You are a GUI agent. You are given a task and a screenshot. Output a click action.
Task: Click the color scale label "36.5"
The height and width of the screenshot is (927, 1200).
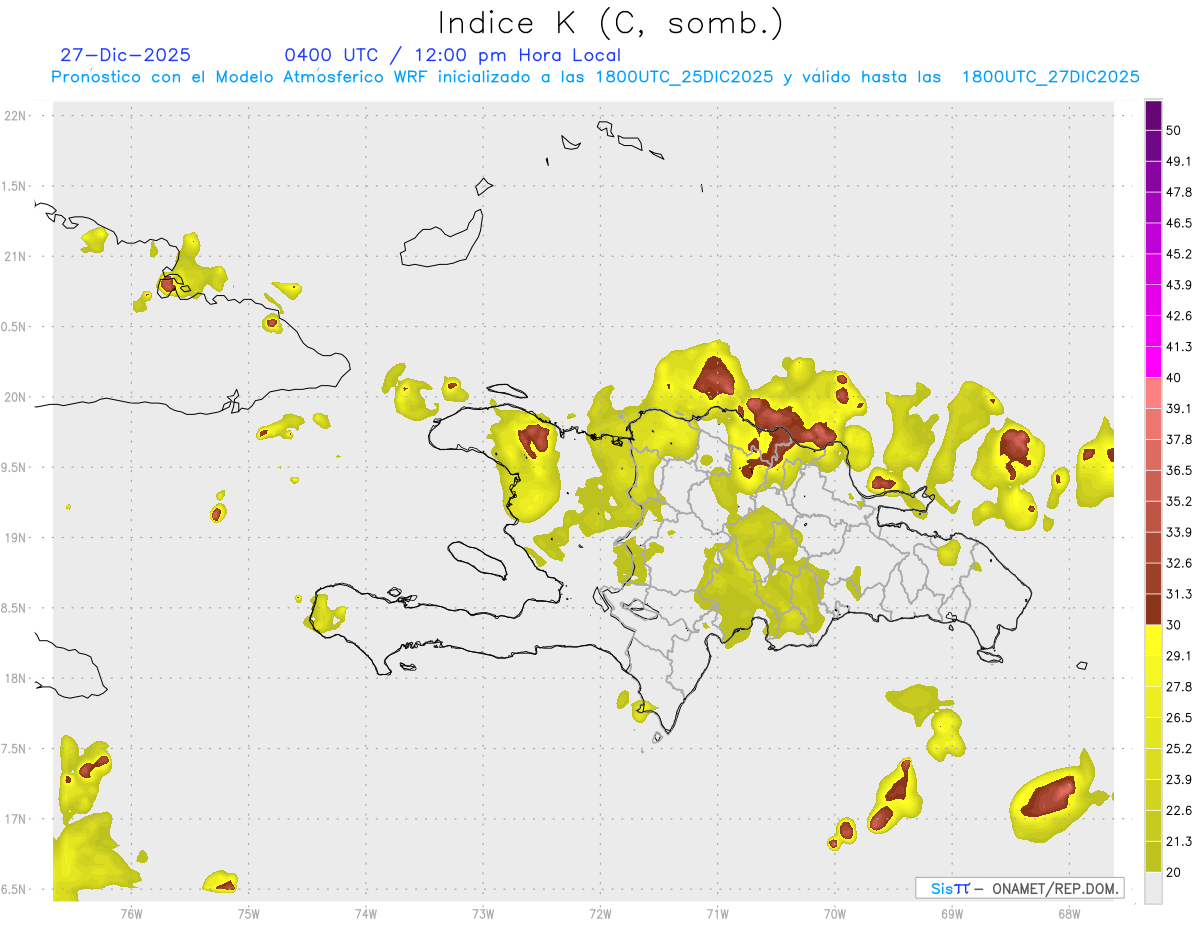tap(1179, 470)
